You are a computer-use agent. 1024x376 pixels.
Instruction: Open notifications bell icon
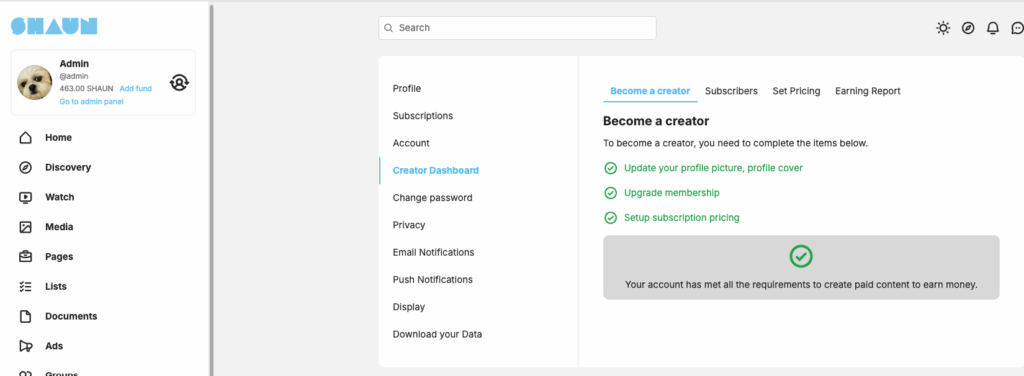[993, 28]
